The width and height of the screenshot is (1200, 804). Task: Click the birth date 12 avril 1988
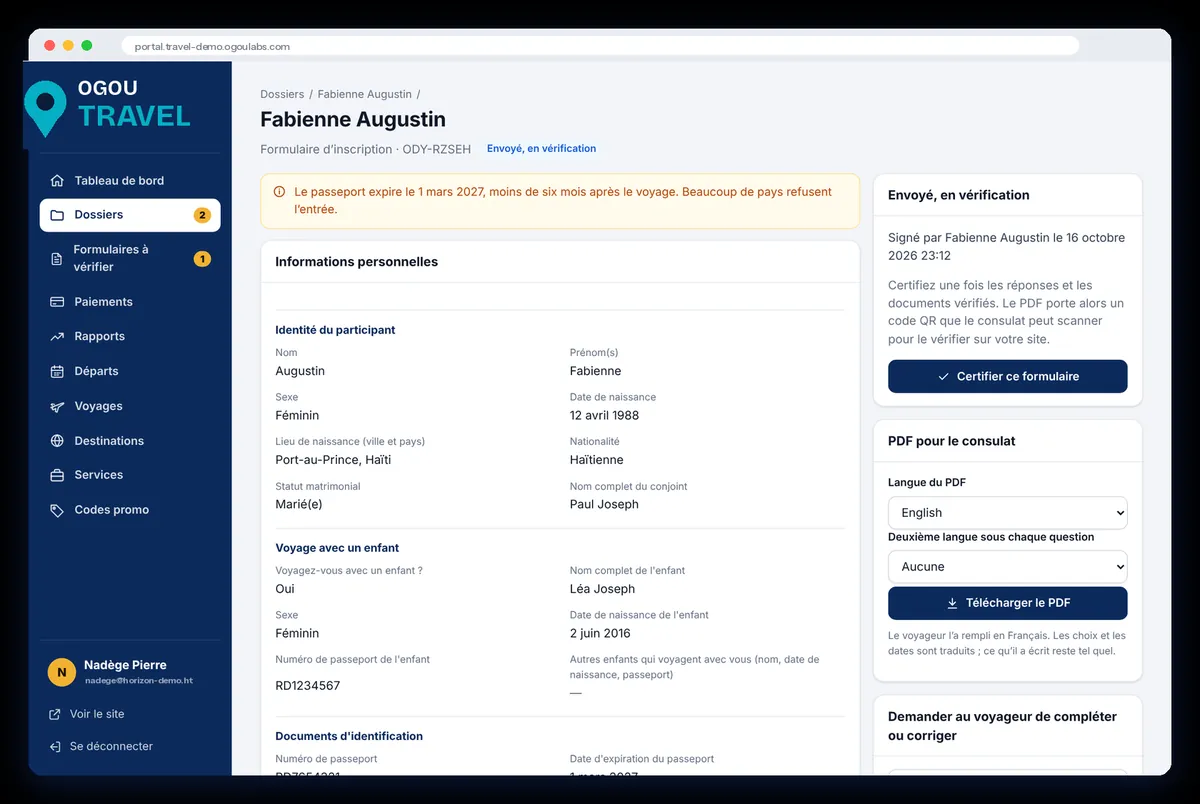[x=604, y=415]
